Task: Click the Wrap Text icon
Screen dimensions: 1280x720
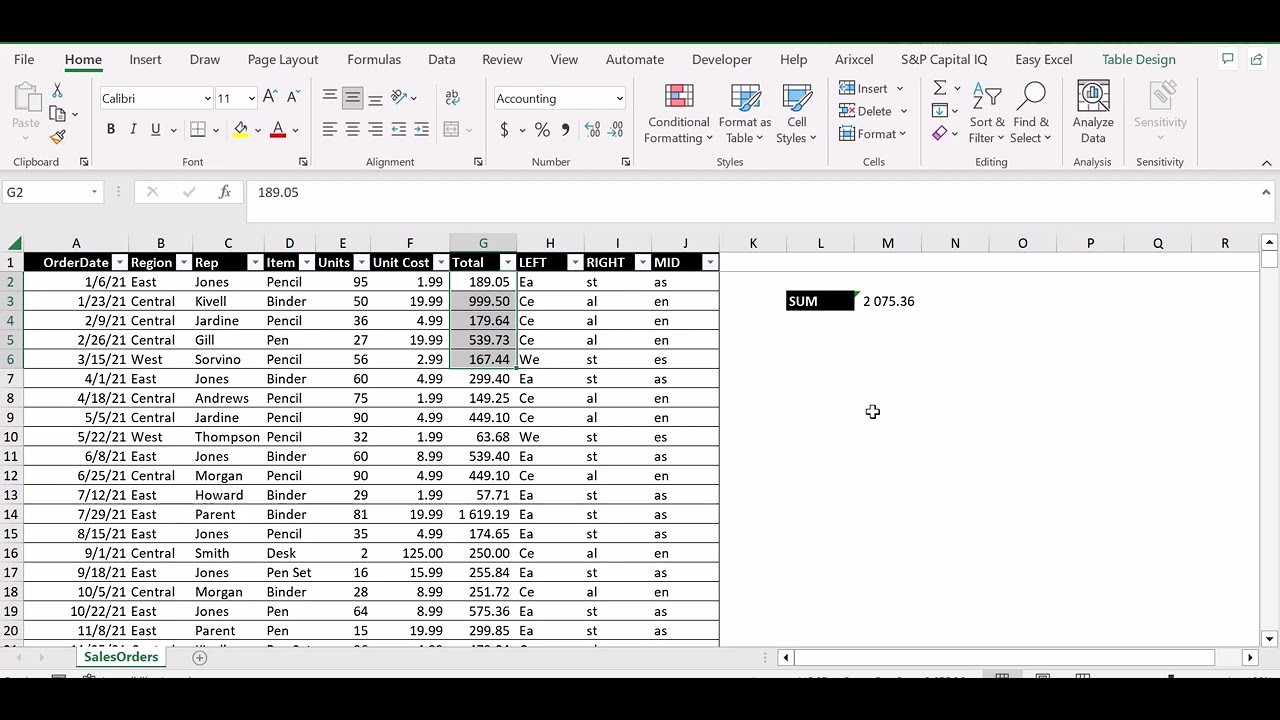Action: (452, 98)
